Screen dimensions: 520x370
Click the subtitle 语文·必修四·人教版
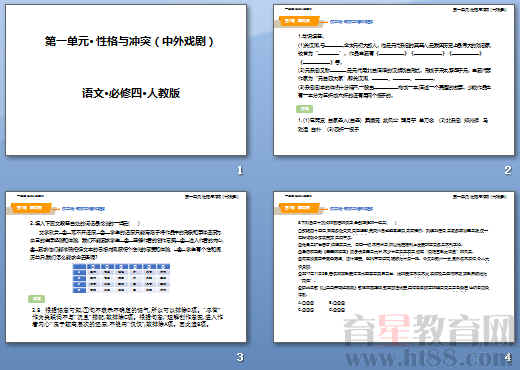pos(131,93)
